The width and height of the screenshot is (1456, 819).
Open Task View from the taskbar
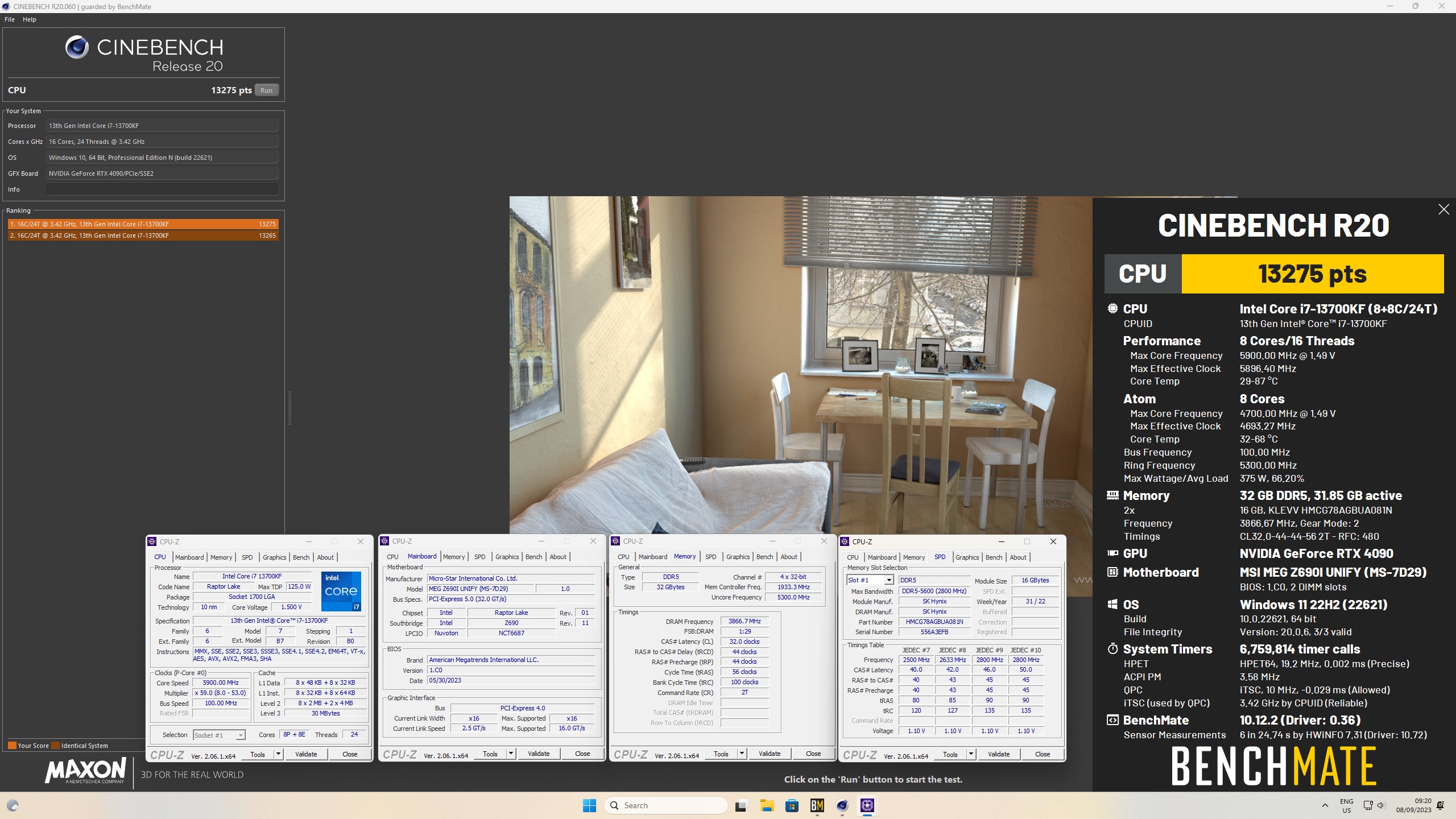741,805
